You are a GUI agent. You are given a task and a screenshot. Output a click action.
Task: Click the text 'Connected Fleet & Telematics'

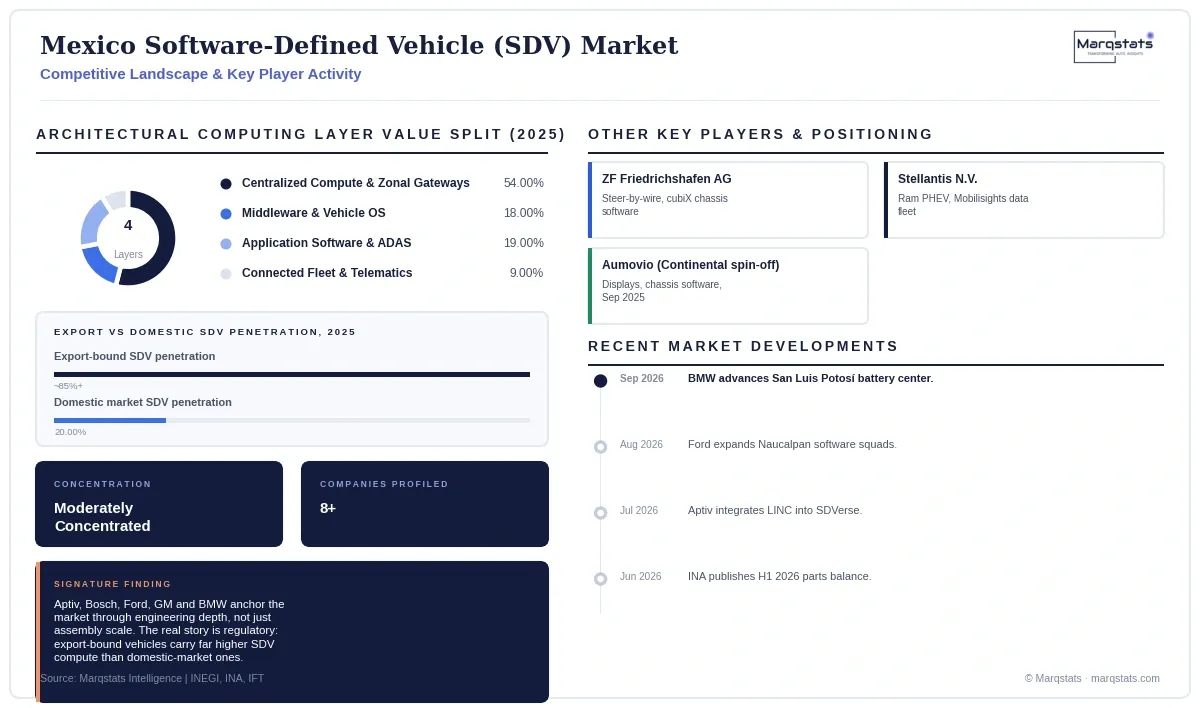[x=327, y=273]
